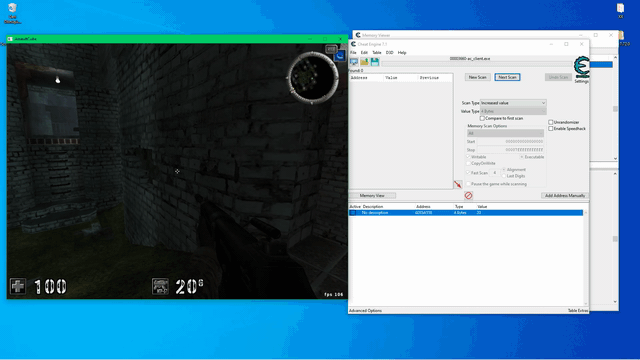This screenshot has width=640, height=360.
Task: Open Cheat Engine settings logo
Action: pyautogui.click(x=582, y=67)
